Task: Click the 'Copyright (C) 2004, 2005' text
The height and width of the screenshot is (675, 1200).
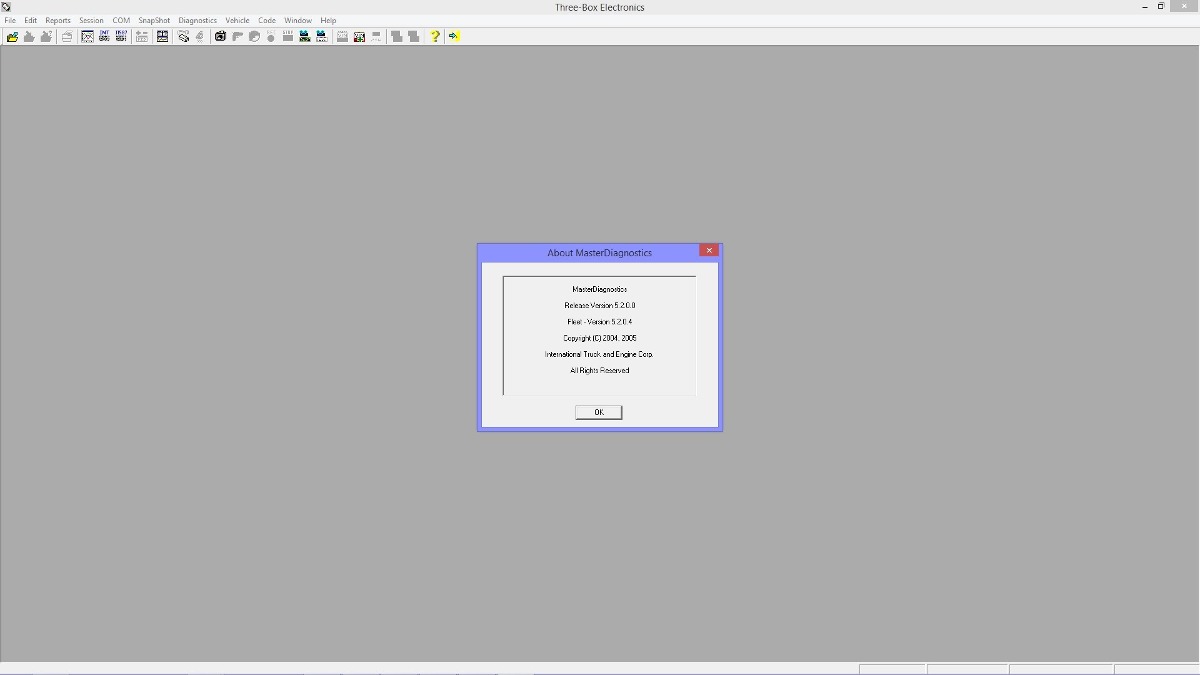Action: 600,338
